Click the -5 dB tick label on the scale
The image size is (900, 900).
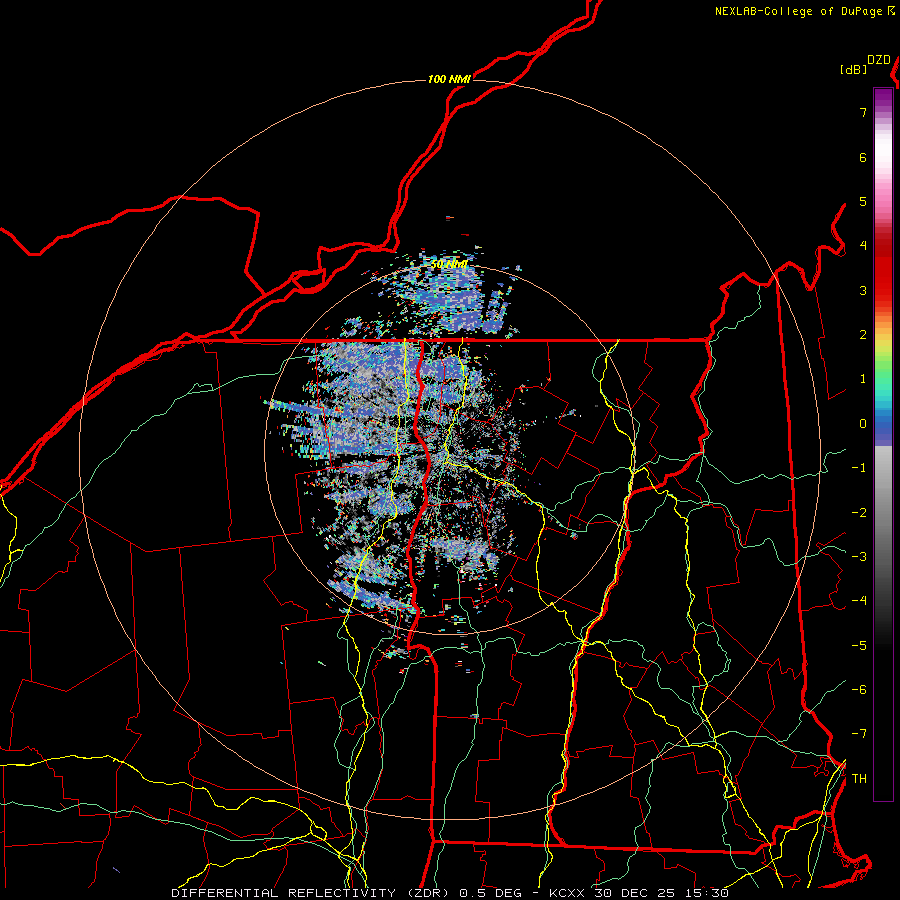tap(859, 646)
